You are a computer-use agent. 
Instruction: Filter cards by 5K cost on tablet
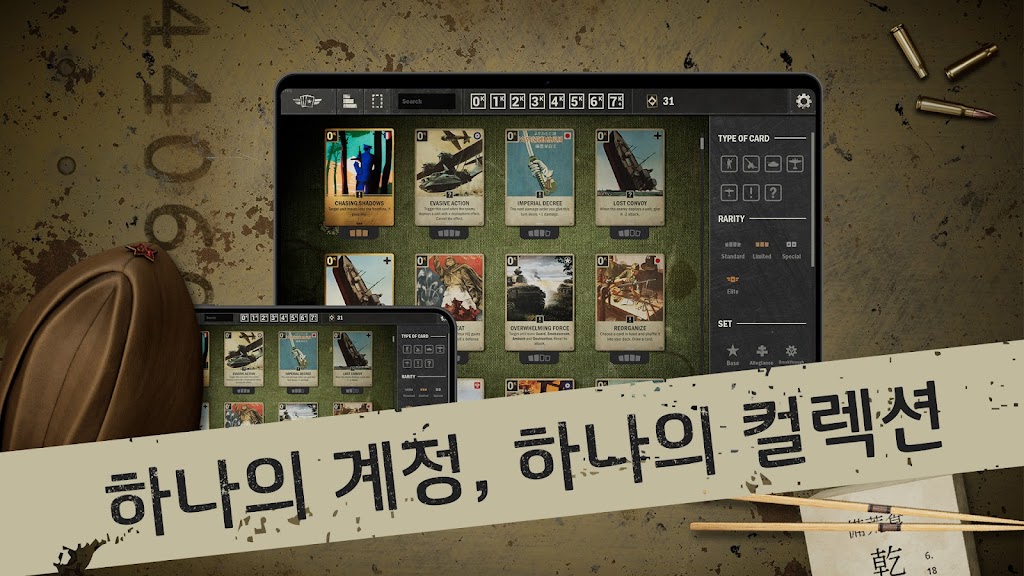pos(577,101)
